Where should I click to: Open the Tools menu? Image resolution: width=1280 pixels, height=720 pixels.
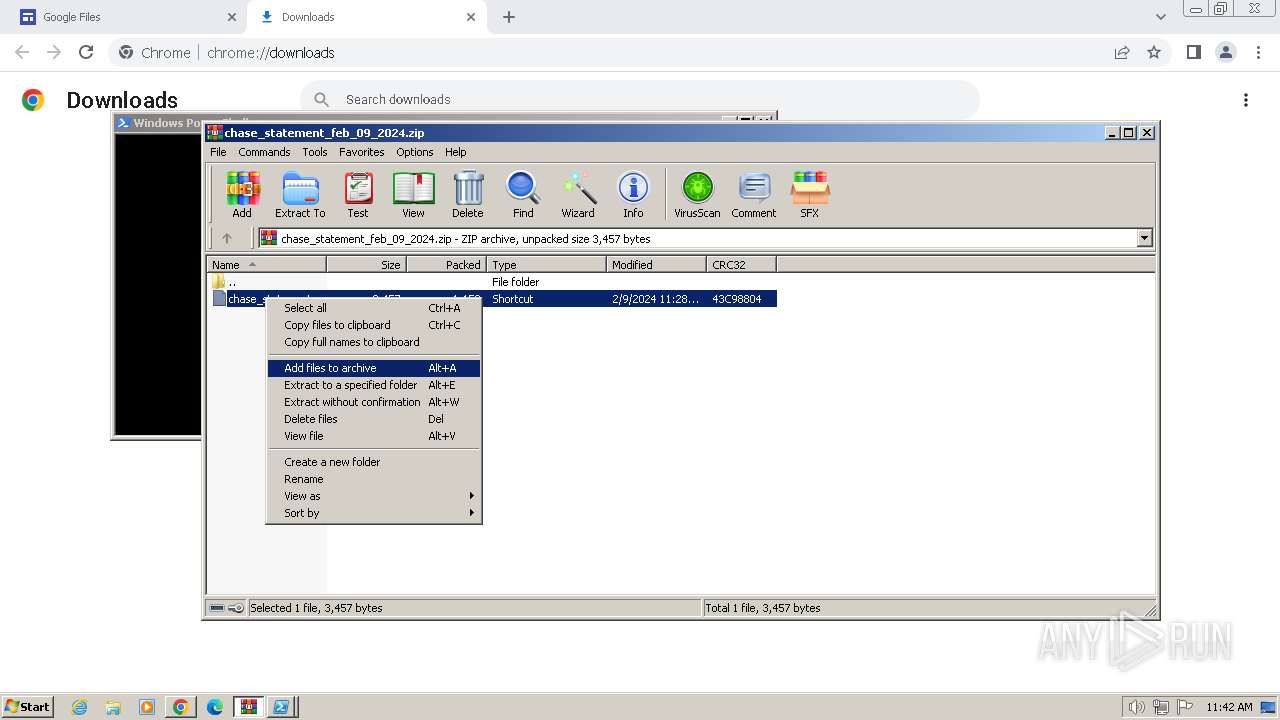pos(315,152)
